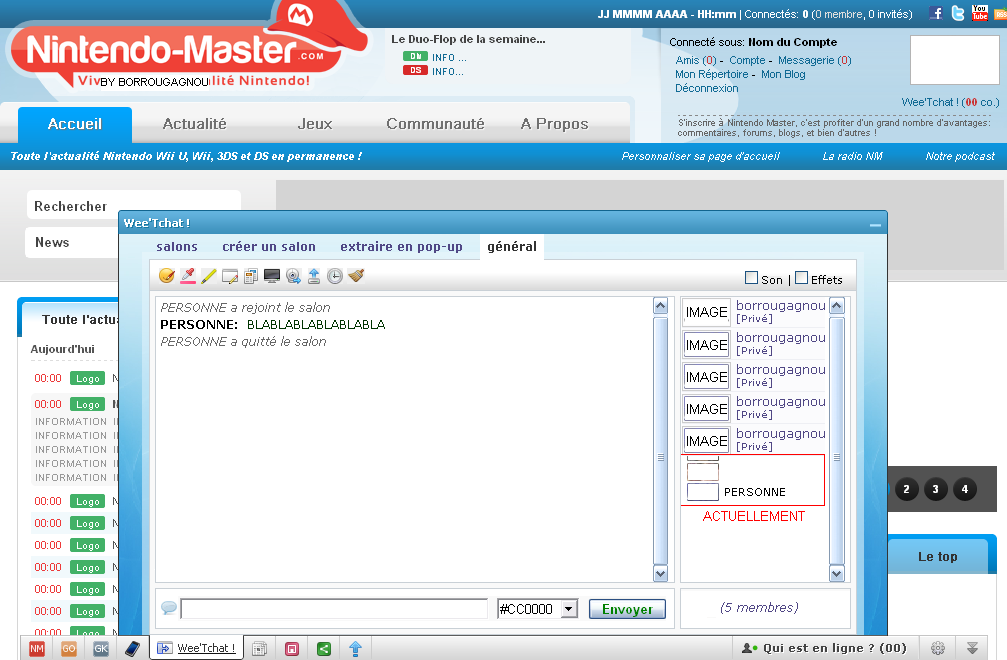Open the Jeux navigation menu
This screenshot has height=660, width=1007.
(x=315, y=124)
